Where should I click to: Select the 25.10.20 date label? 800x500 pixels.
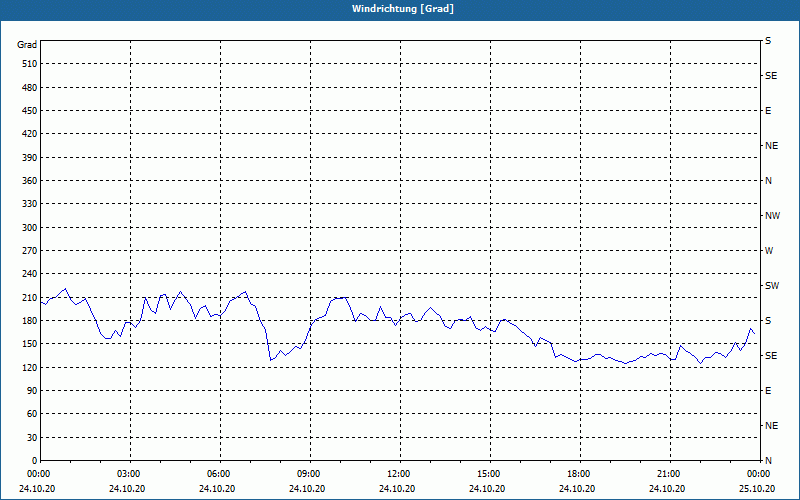pyautogui.click(x=757, y=488)
